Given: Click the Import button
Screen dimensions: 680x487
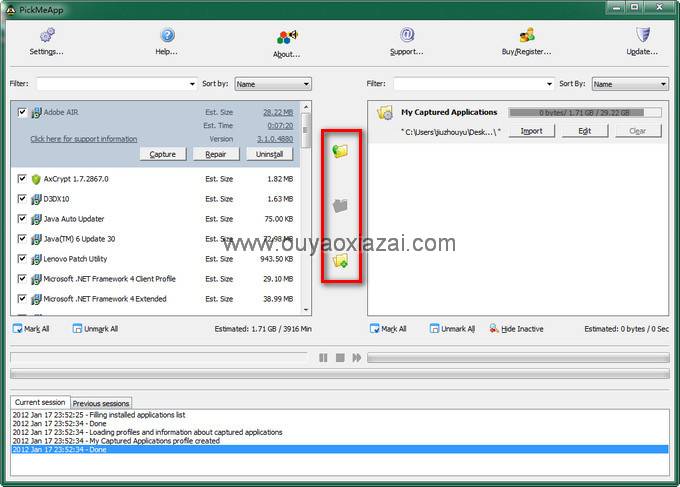Looking at the screenshot, I should coord(531,131).
